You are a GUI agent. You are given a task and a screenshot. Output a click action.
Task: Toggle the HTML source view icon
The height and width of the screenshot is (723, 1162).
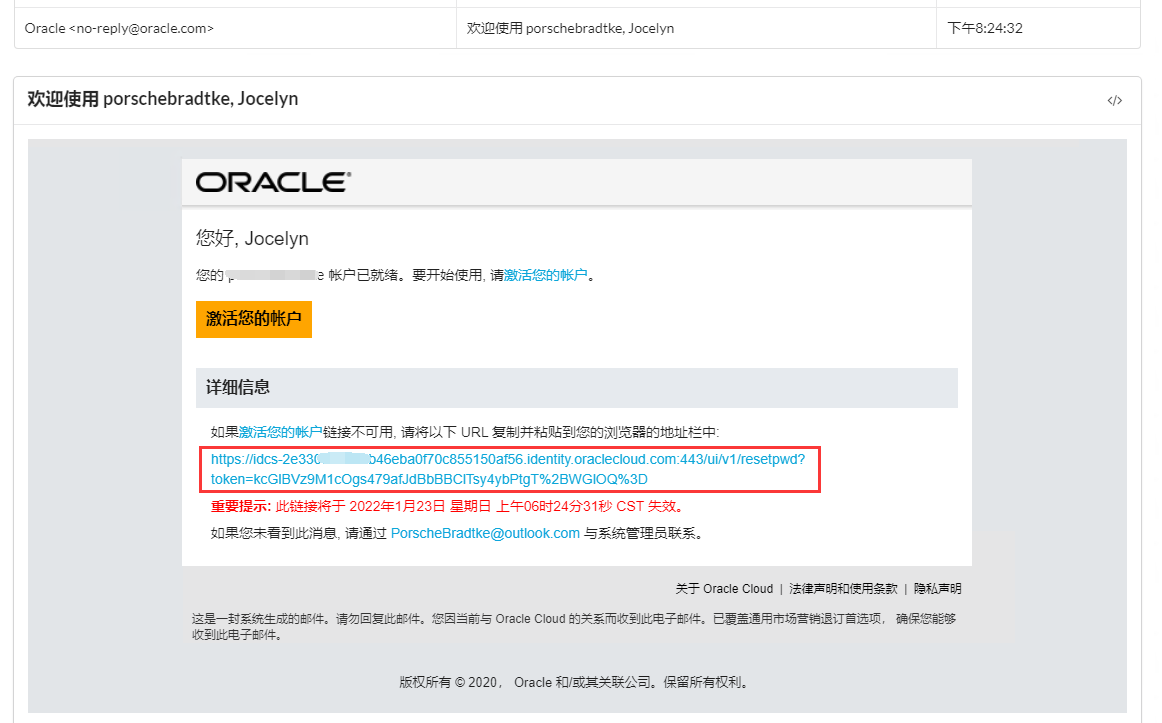coord(1115,100)
